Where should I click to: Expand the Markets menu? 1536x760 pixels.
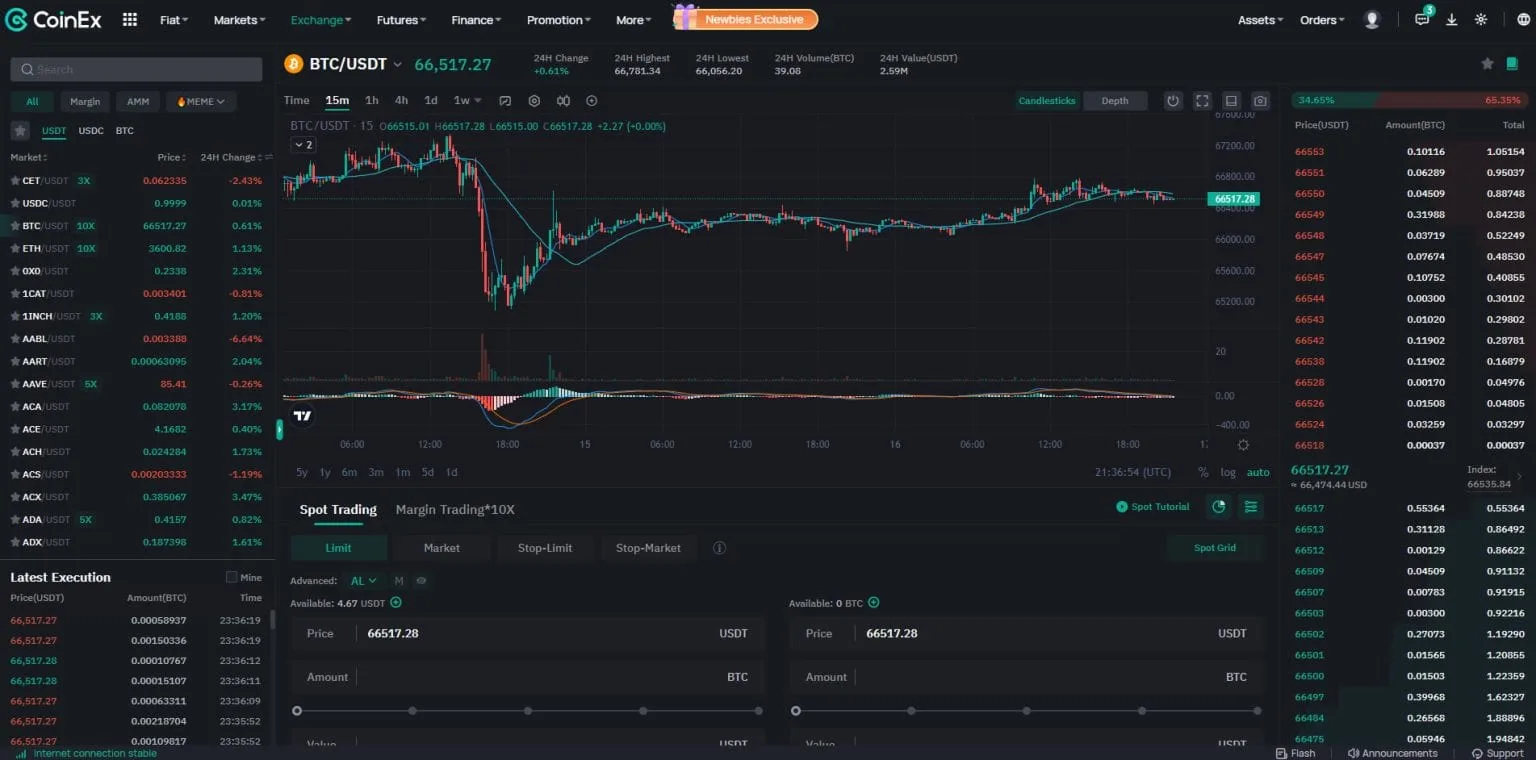click(239, 20)
